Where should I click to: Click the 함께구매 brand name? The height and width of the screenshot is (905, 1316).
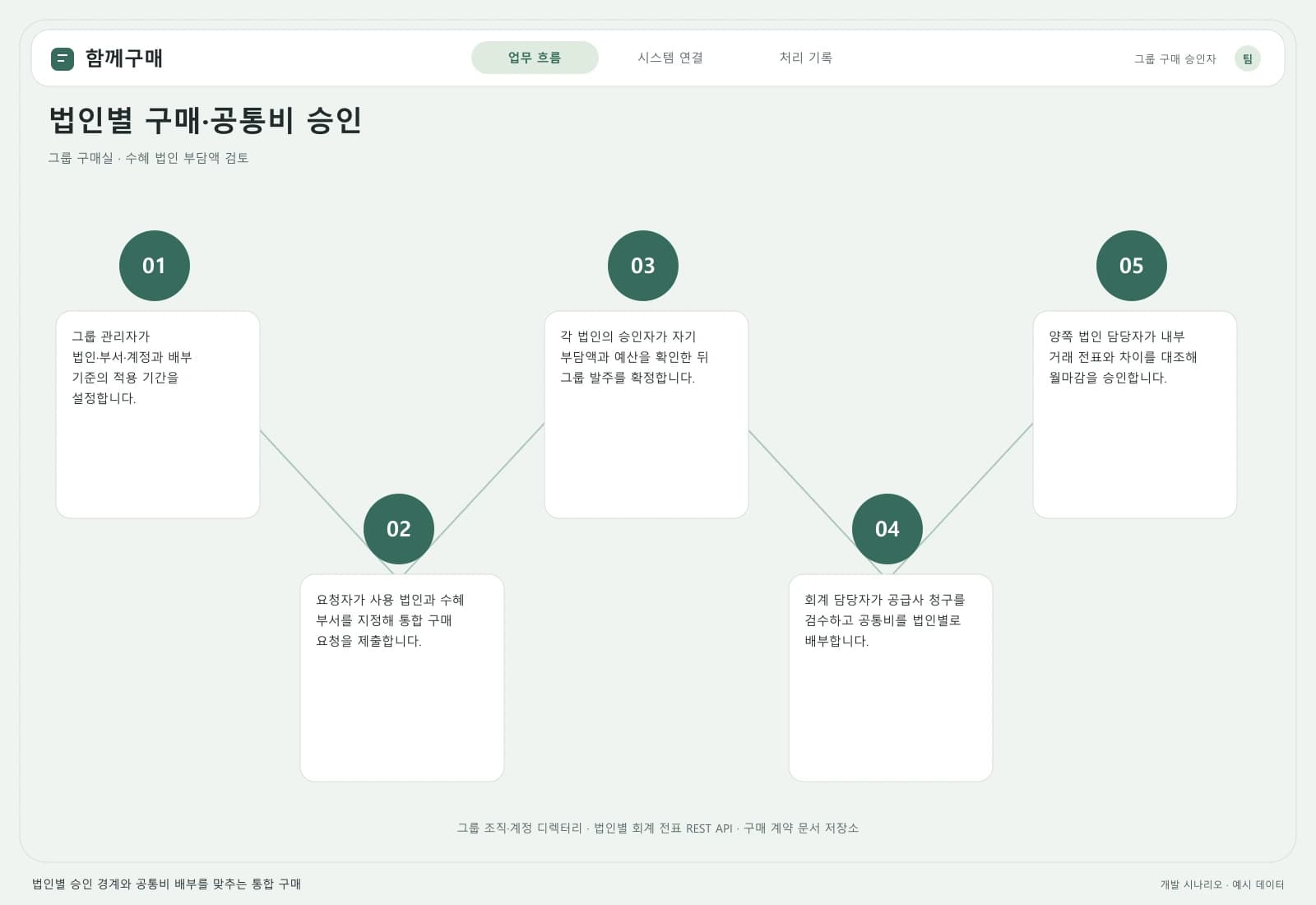tap(124, 58)
